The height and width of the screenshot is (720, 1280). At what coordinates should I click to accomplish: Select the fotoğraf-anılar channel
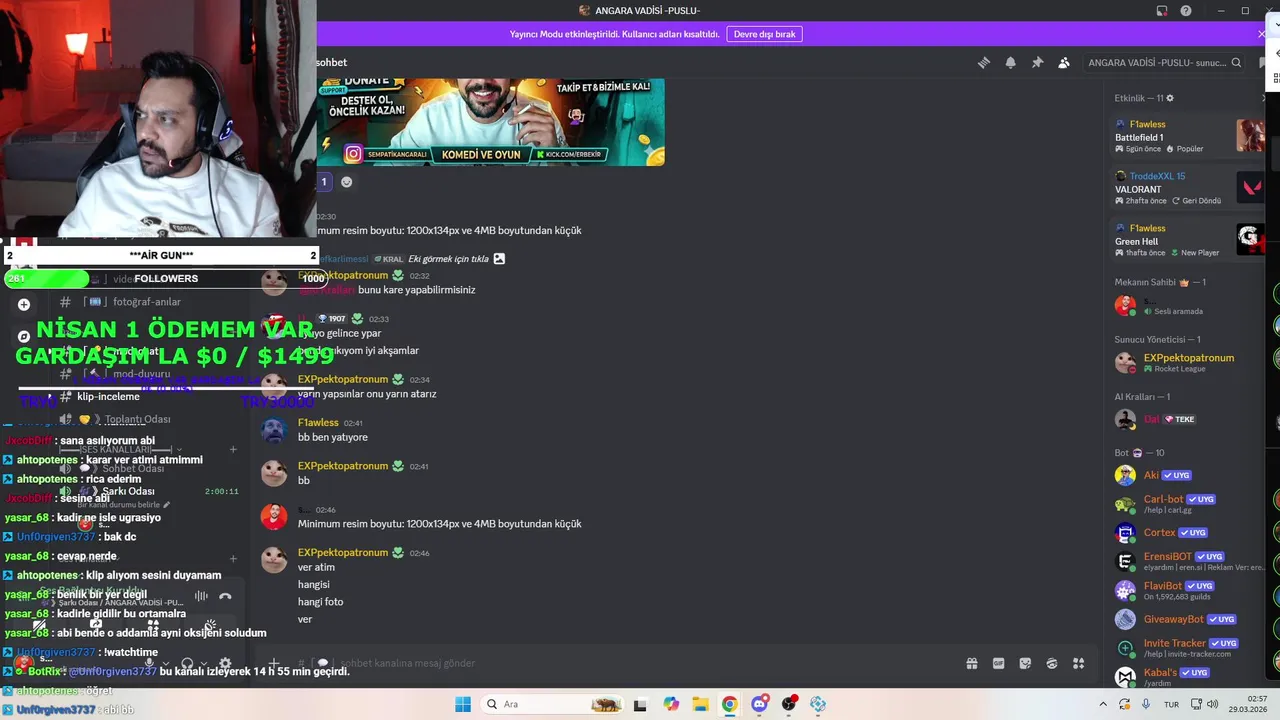coord(147,302)
